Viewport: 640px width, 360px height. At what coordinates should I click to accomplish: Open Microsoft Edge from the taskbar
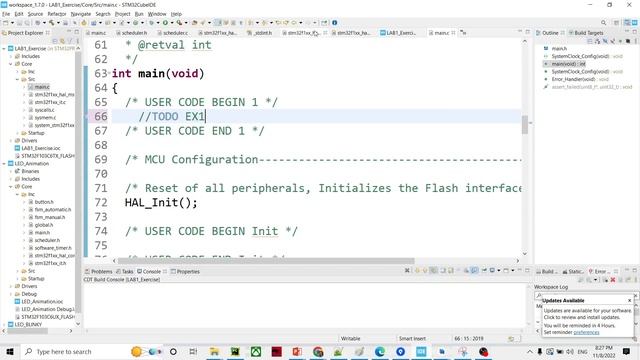tap(380, 351)
